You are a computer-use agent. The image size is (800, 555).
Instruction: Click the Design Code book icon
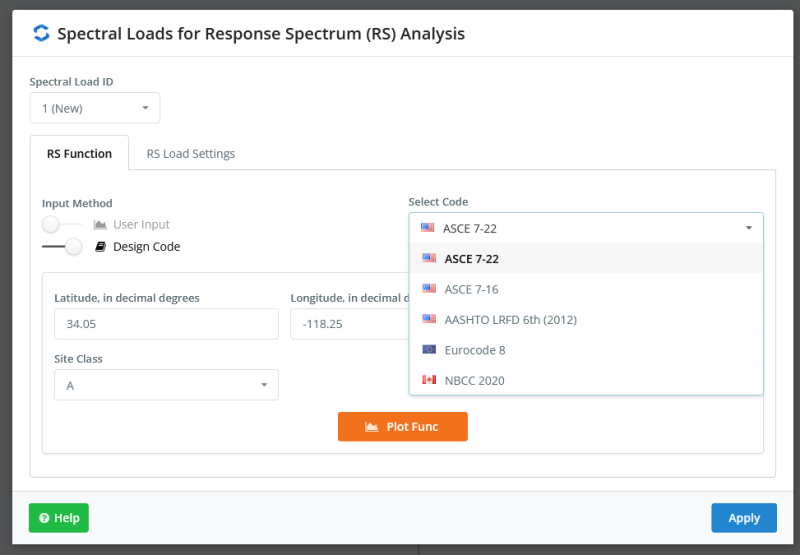(100, 247)
